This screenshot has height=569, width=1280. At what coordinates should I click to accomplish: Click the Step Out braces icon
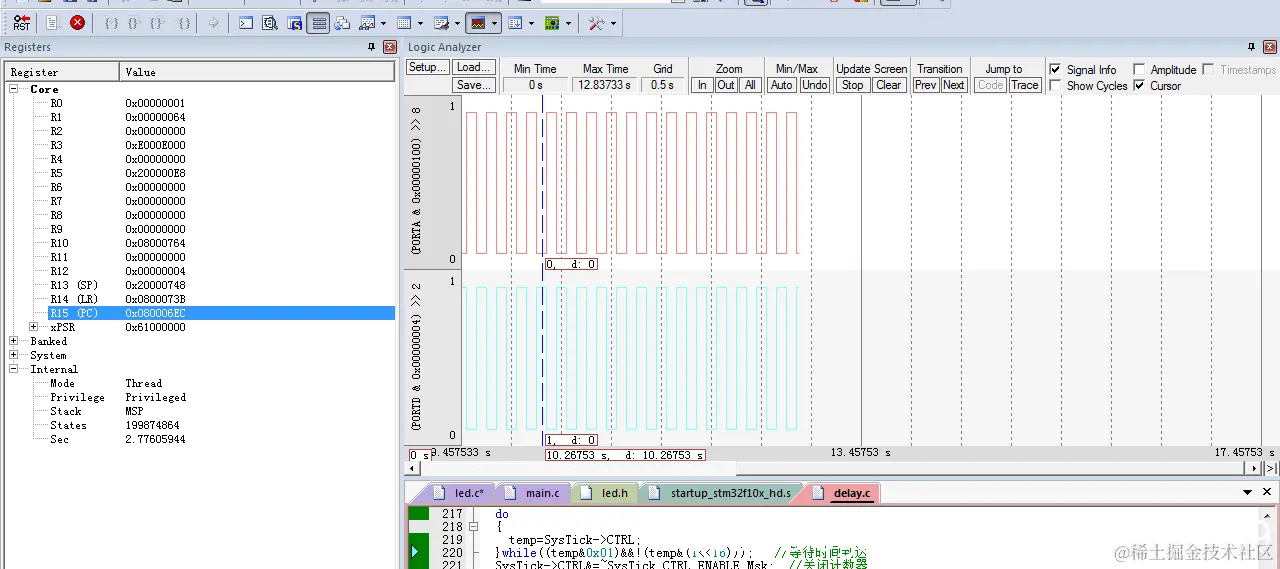158,23
